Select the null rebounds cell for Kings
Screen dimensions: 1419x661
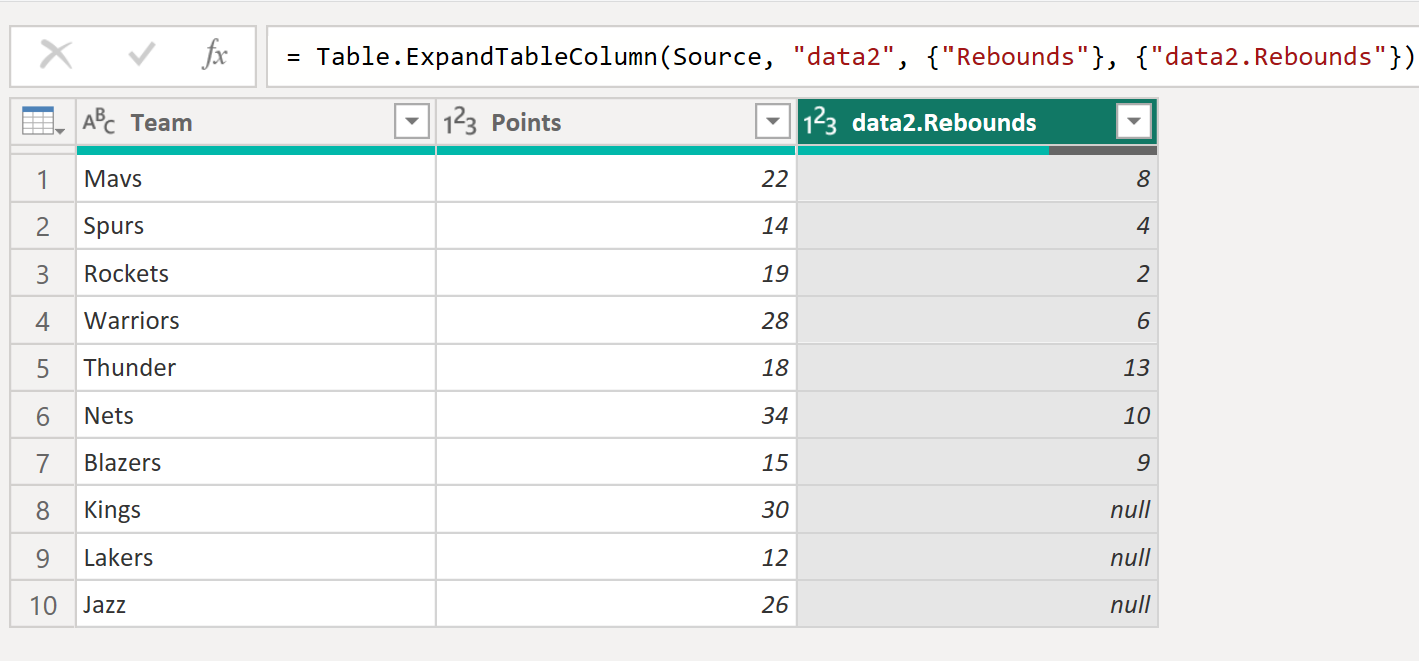pos(977,510)
